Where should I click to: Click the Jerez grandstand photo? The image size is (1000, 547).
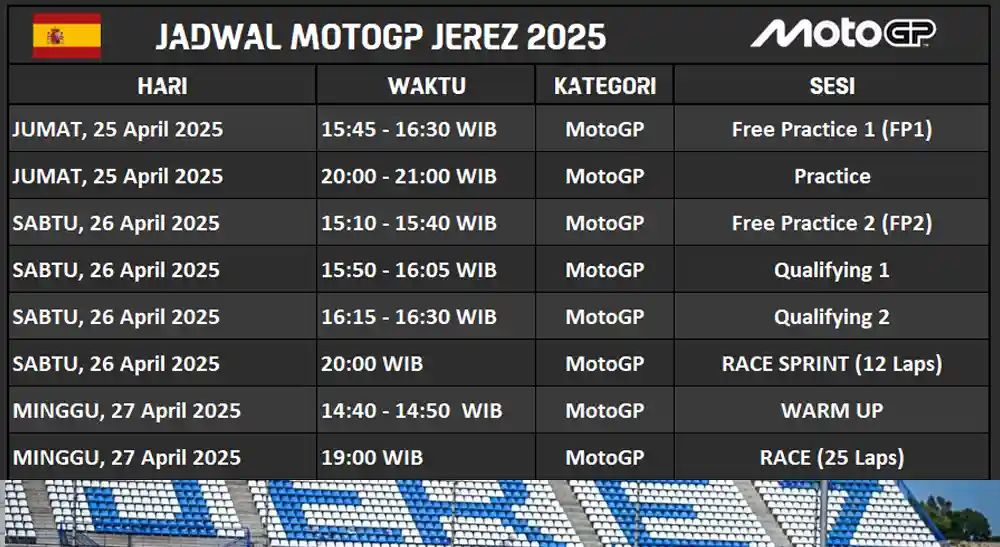coord(500,513)
